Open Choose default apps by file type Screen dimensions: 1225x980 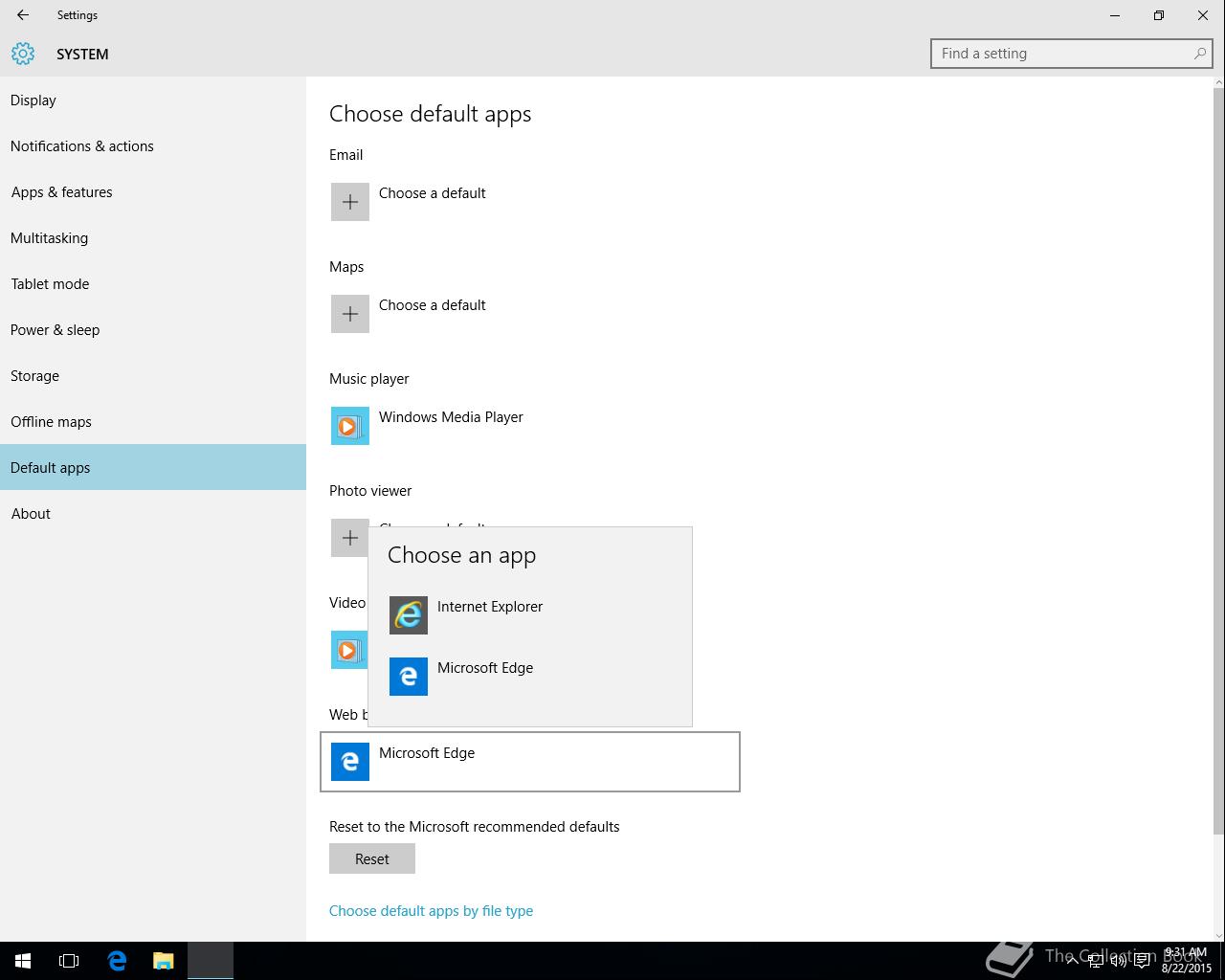tap(431, 911)
